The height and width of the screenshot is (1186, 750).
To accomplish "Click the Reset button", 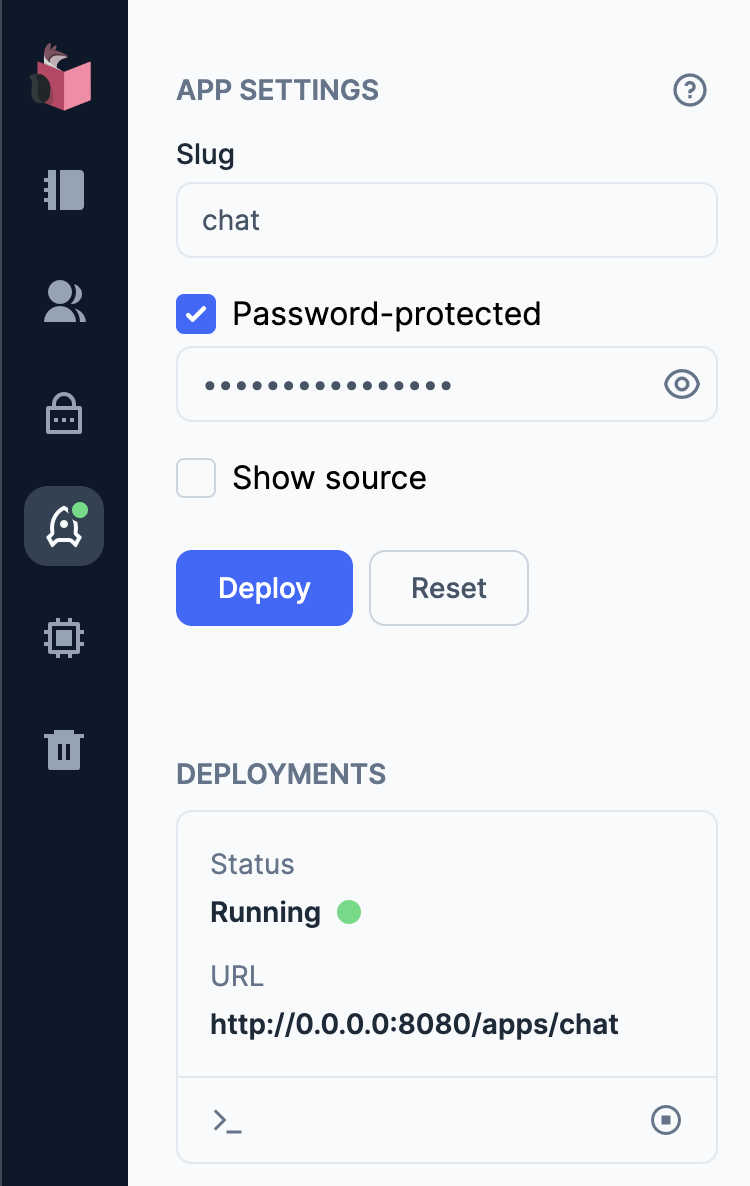I will (x=448, y=588).
